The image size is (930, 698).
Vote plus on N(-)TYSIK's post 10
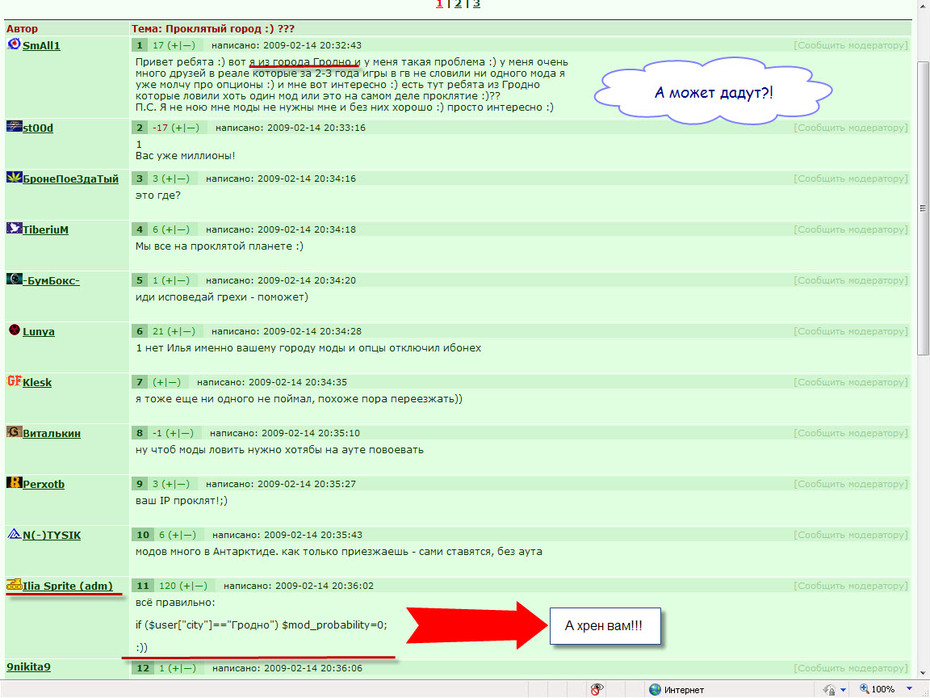pyautogui.click(x=176, y=536)
